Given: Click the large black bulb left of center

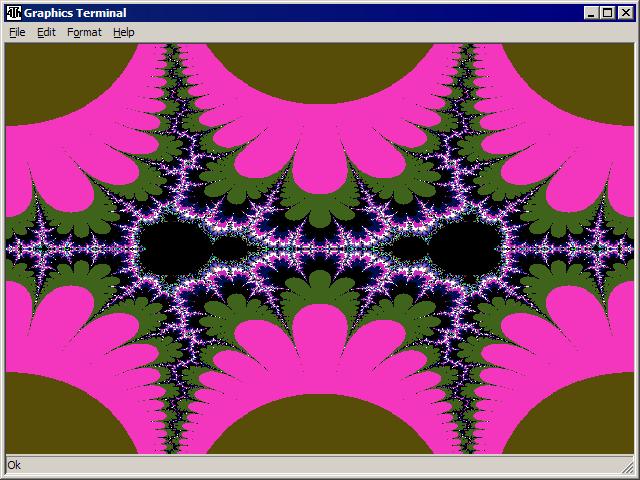Looking at the screenshot, I should point(172,247).
